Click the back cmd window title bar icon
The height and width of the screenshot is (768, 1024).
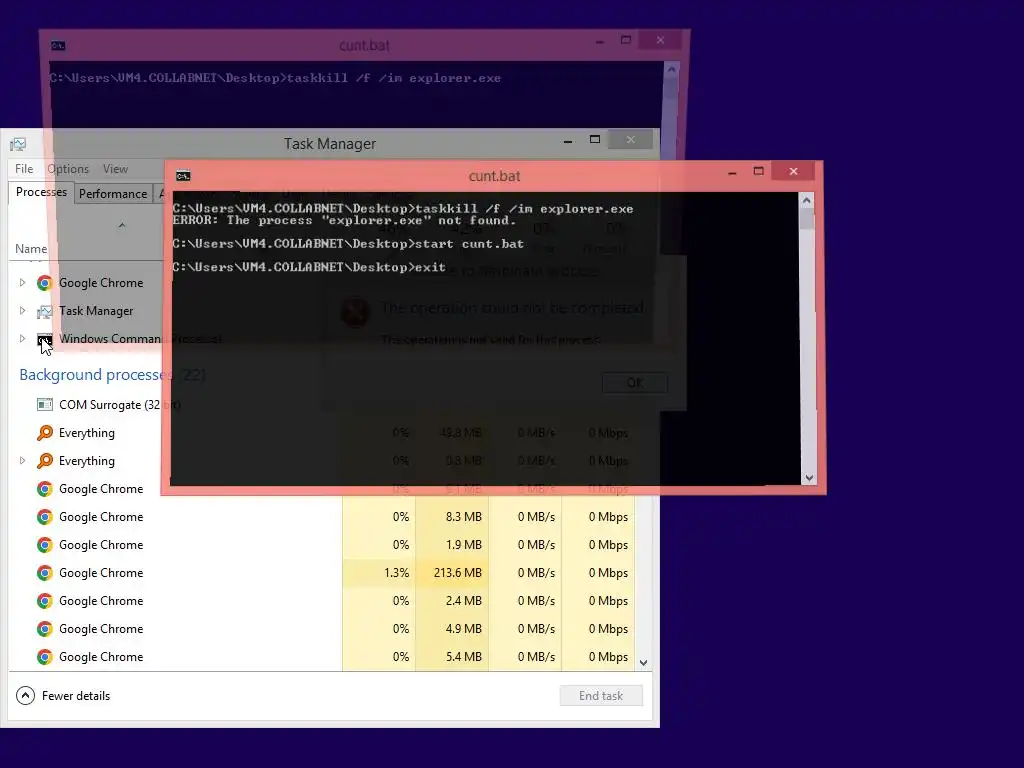click(x=58, y=45)
